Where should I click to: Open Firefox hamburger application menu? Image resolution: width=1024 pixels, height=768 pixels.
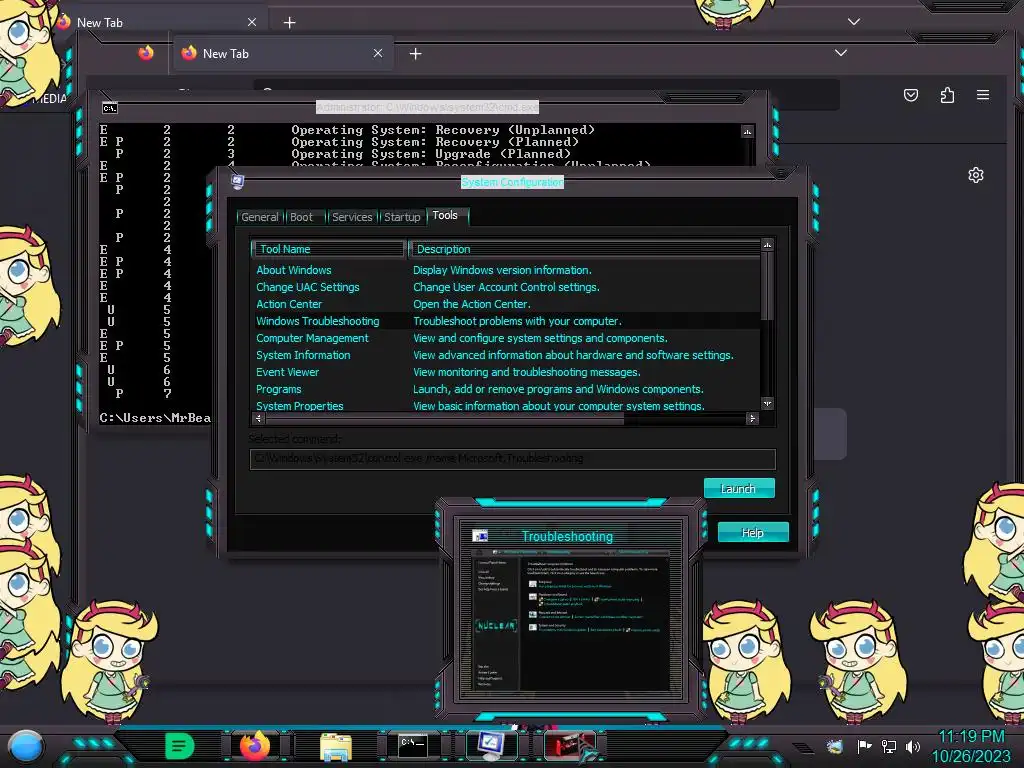[983, 95]
